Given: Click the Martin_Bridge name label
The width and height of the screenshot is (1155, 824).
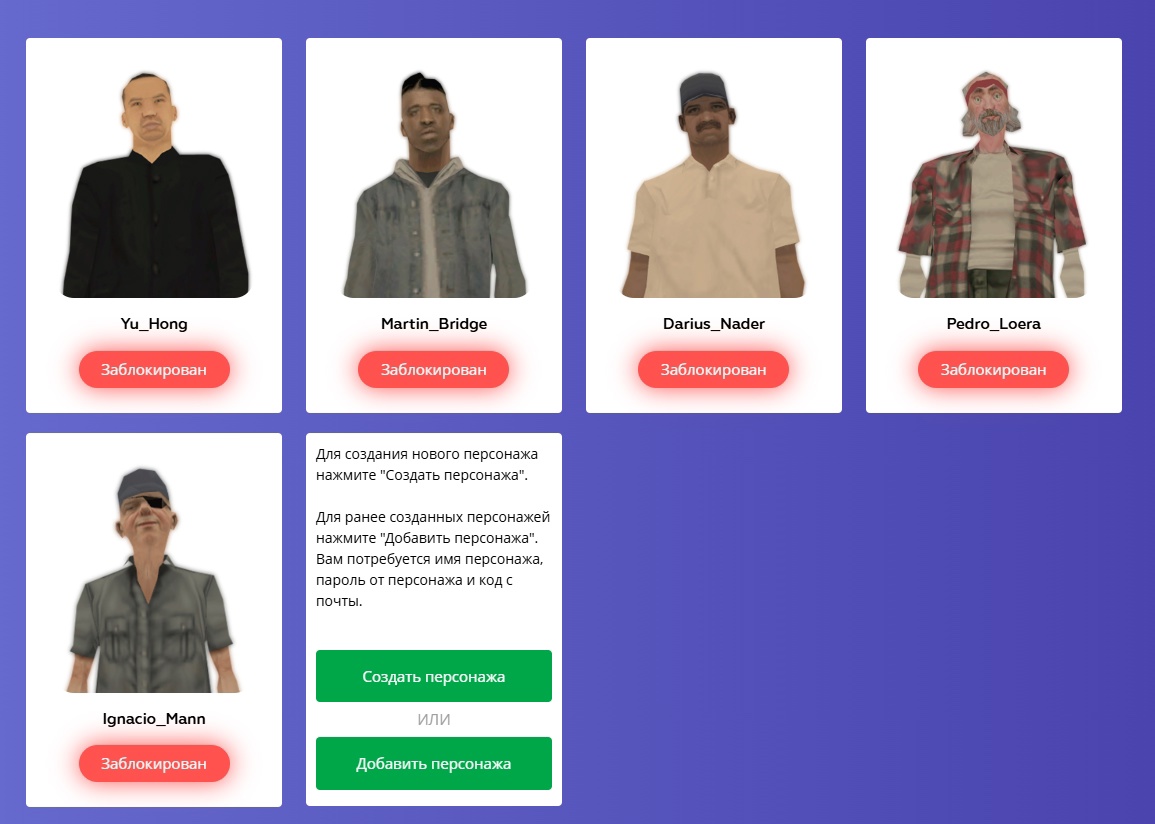Looking at the screenshot, I should (434, 324).
